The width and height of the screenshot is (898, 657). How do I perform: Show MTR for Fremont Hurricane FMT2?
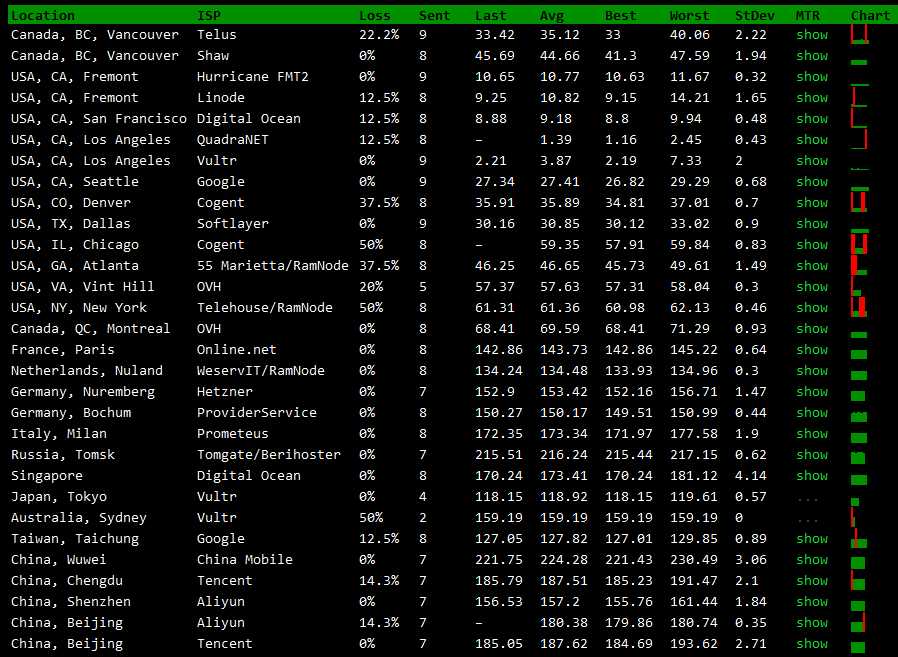point(812,77)
